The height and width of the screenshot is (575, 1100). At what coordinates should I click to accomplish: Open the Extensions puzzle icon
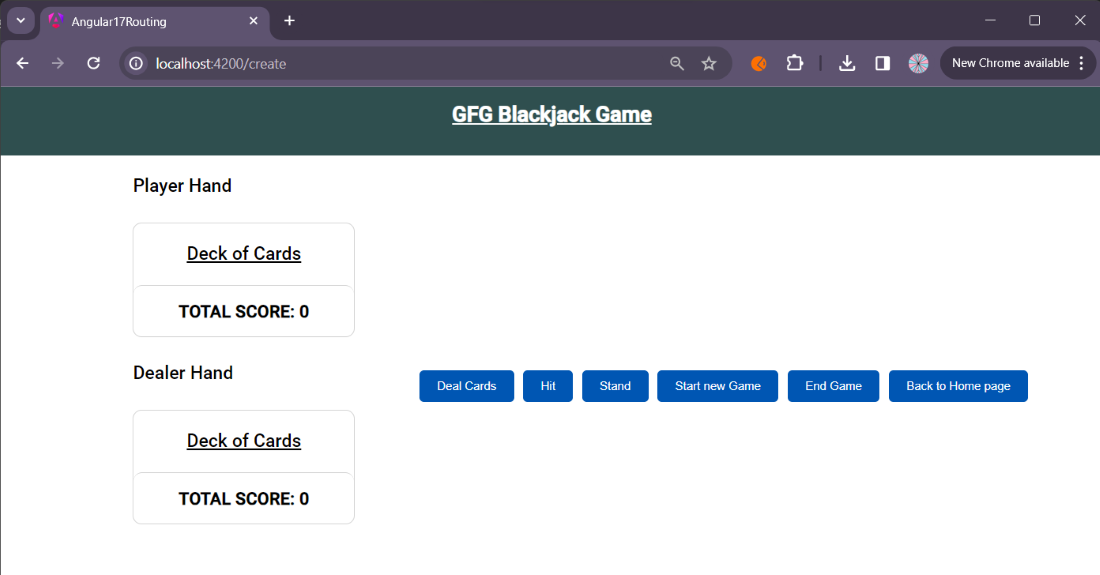pyautogui.click(x=794, y=63)
